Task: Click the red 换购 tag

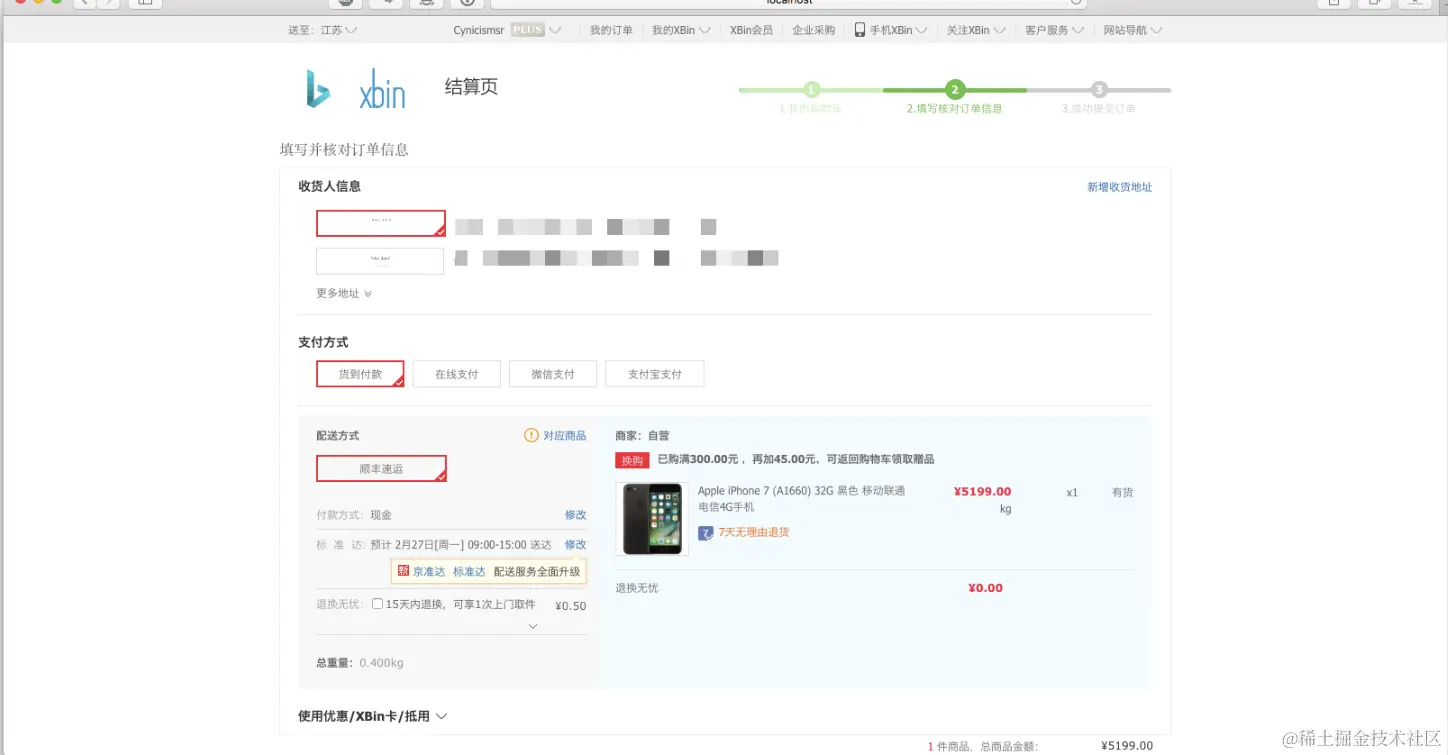Action: (x=632, y=460)
